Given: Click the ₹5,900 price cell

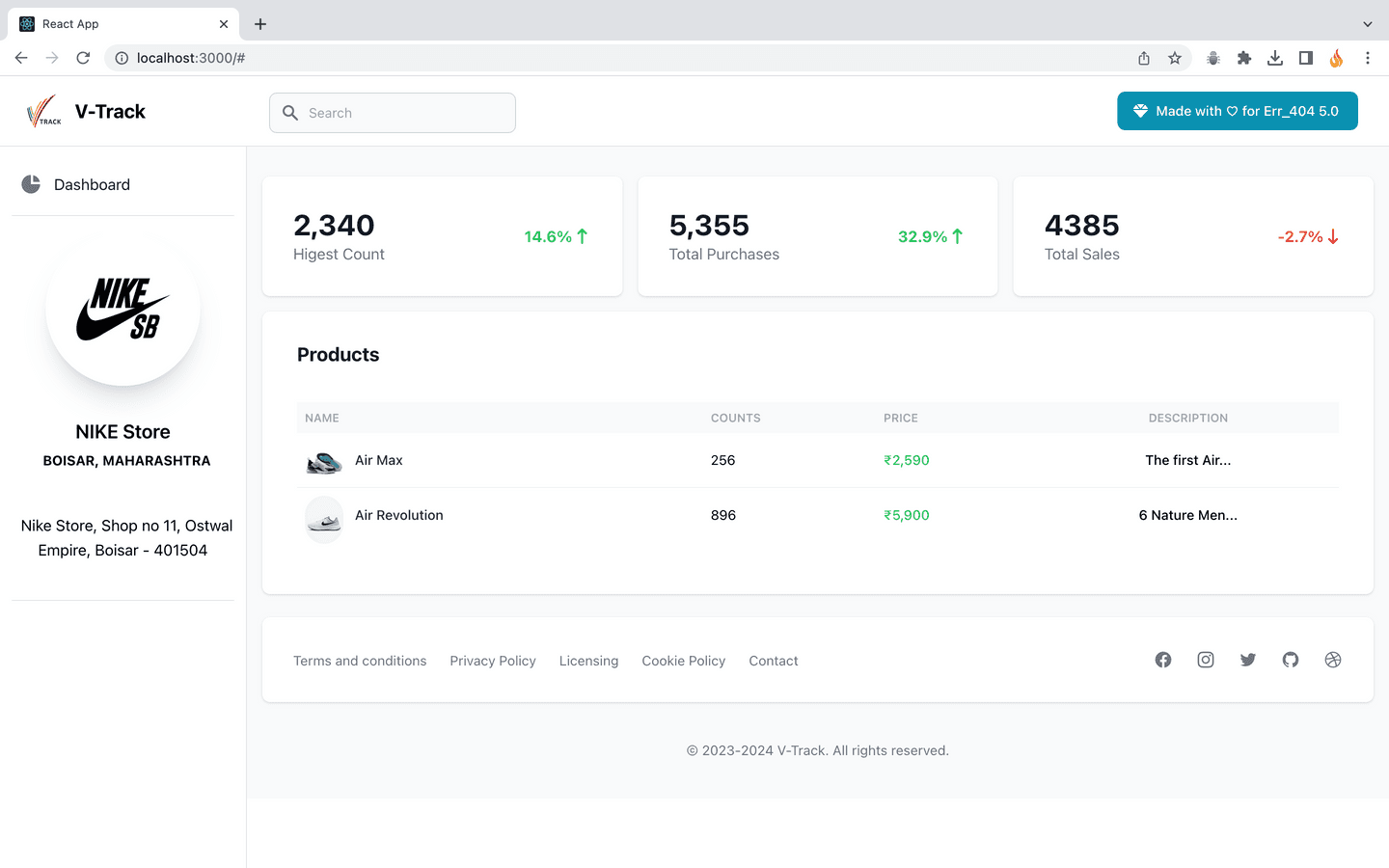Looking at the screenshot, I should 907,515.
